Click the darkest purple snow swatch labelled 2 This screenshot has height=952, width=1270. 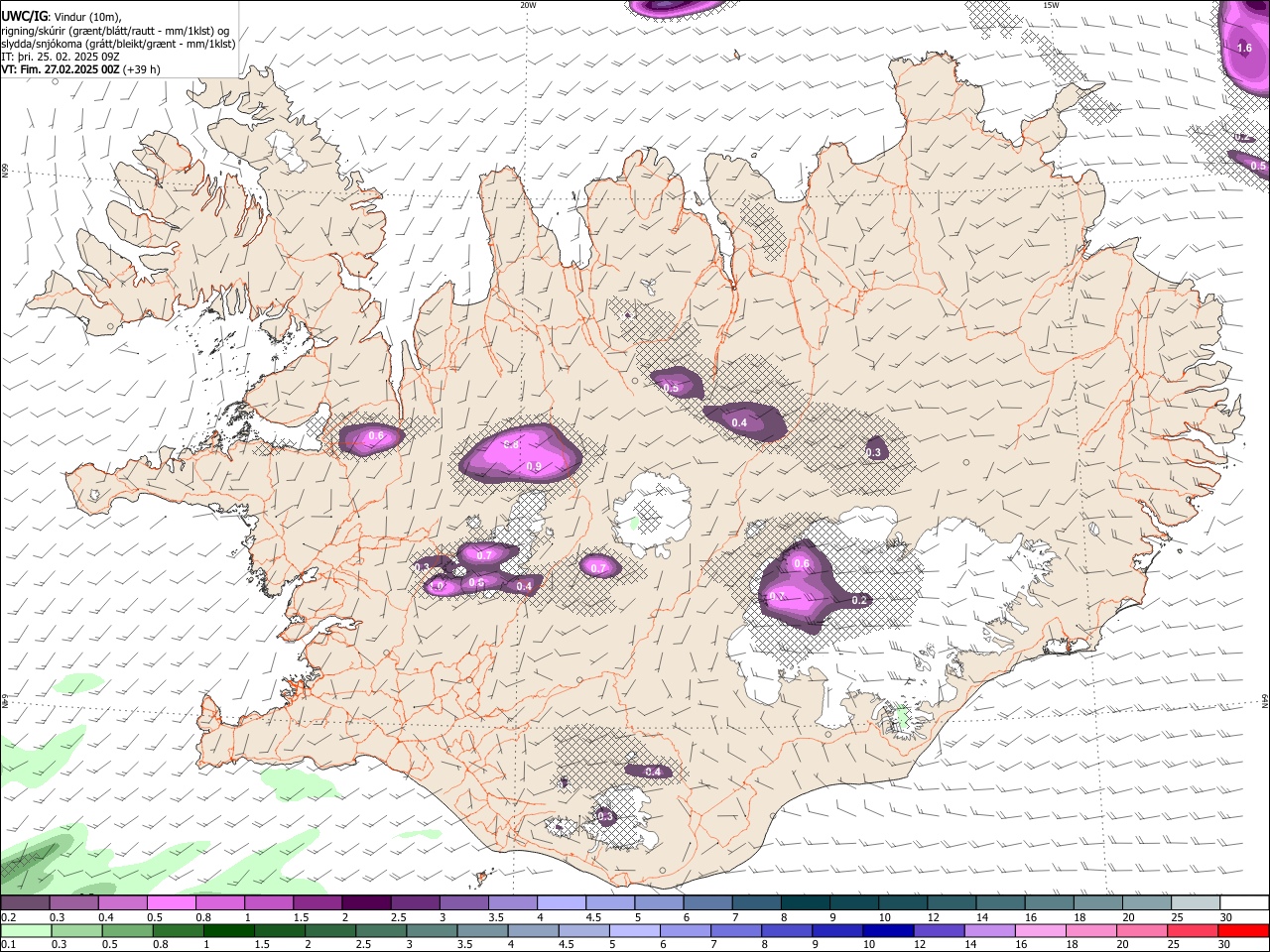click(x=365, y=902)
